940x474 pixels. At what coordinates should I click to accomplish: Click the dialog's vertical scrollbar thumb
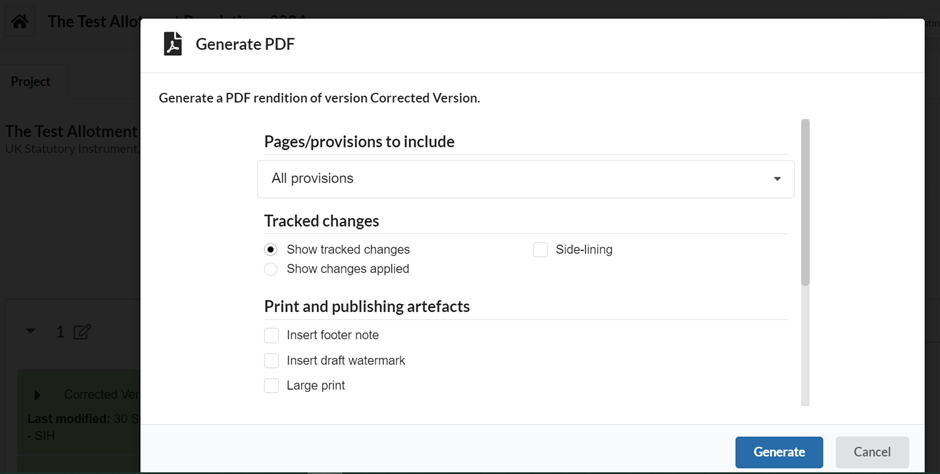pos(805,203)
